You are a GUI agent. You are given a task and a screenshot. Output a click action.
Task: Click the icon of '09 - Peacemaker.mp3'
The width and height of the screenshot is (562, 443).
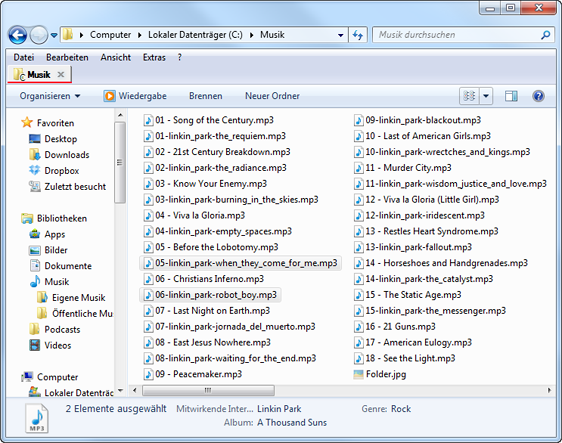coord(148,374)
